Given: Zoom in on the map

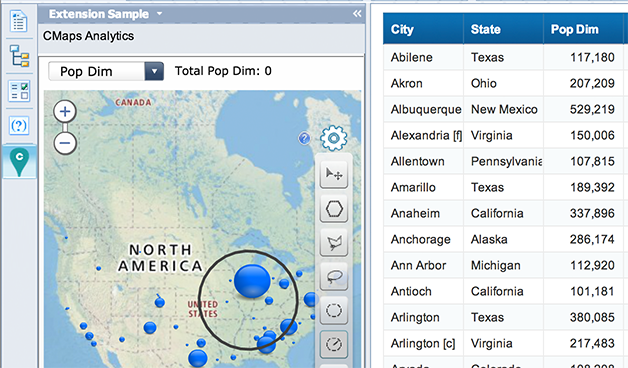Looking at the screenshot, I should [x=65, y=111].
